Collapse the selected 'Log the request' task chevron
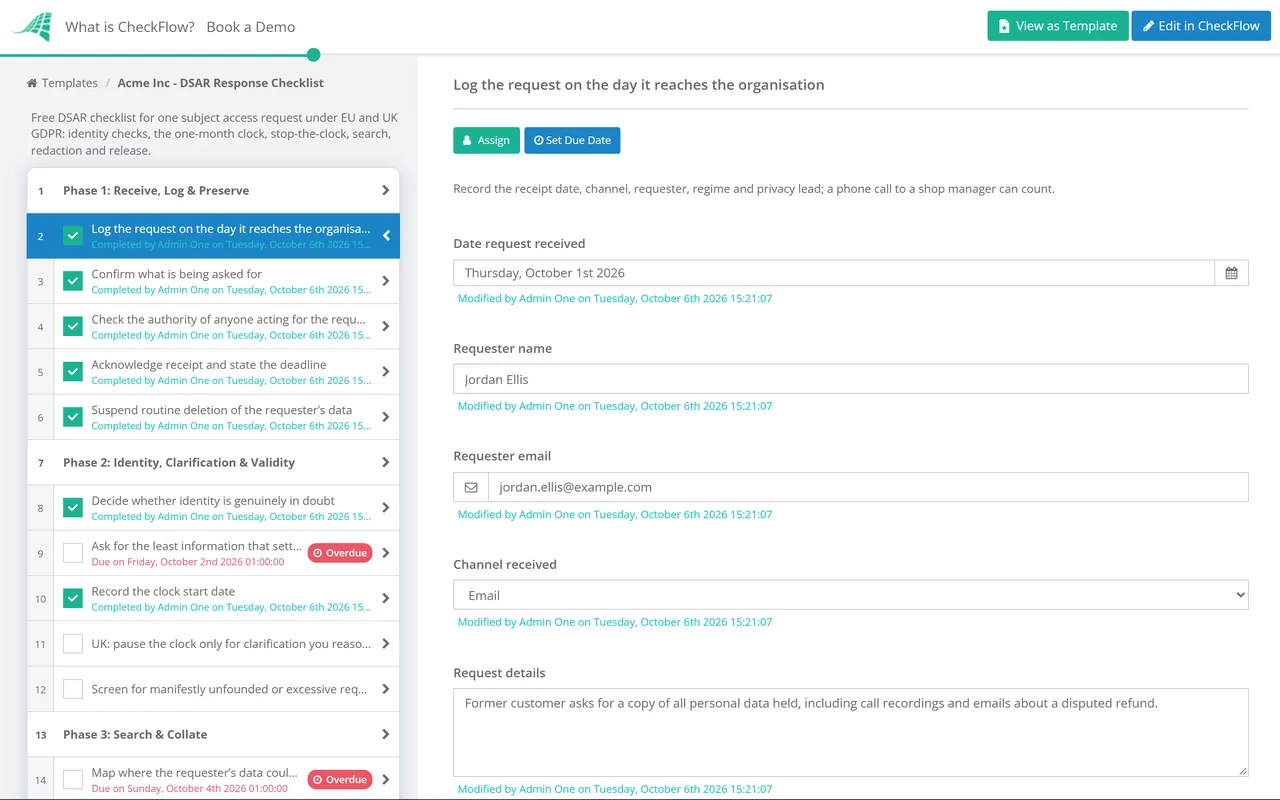Image resolution: width=1280 pixels, height=800 pixels. coord(386,236)
